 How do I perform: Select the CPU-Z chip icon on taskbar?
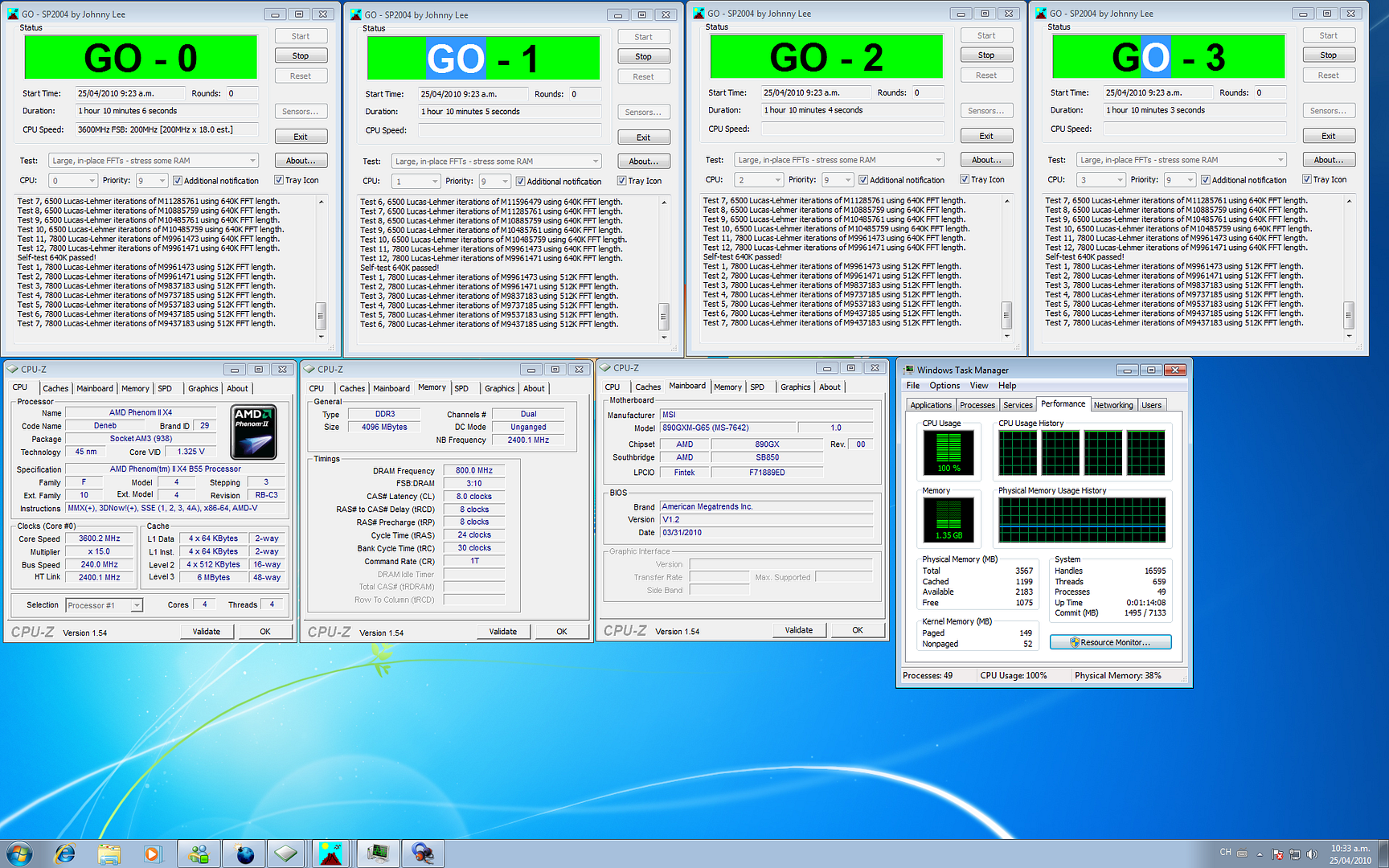pos(286,854)
